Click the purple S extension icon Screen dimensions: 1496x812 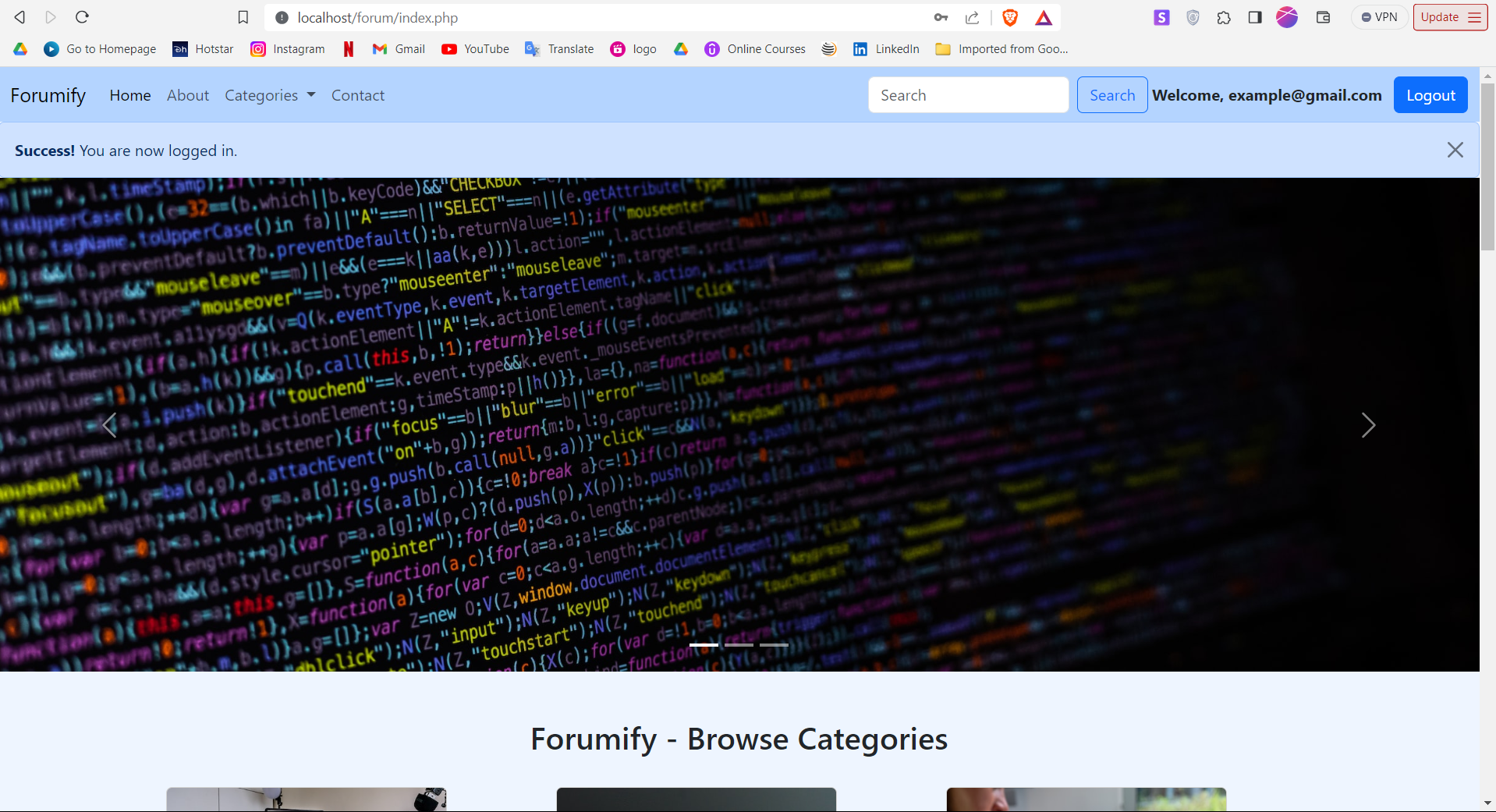click(1162, 17)
